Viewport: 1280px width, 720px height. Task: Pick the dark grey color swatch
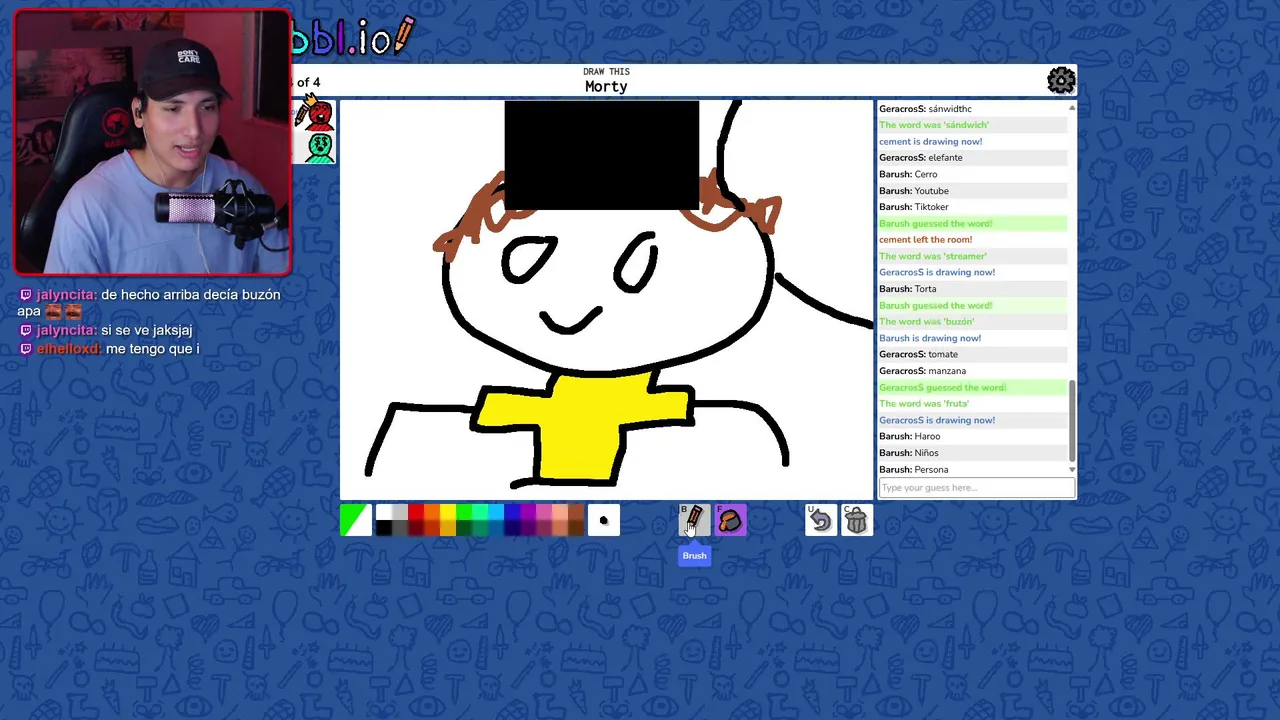[x=400, y=528]
